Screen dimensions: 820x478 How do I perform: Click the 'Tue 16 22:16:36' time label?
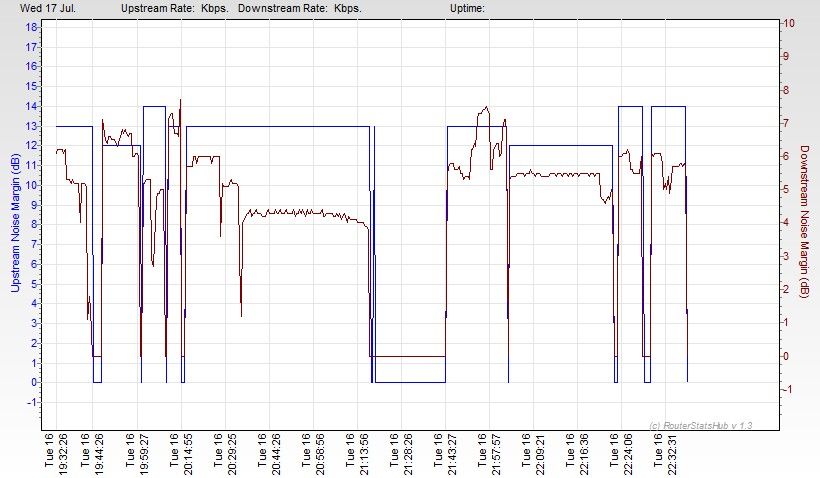(577, 454)
